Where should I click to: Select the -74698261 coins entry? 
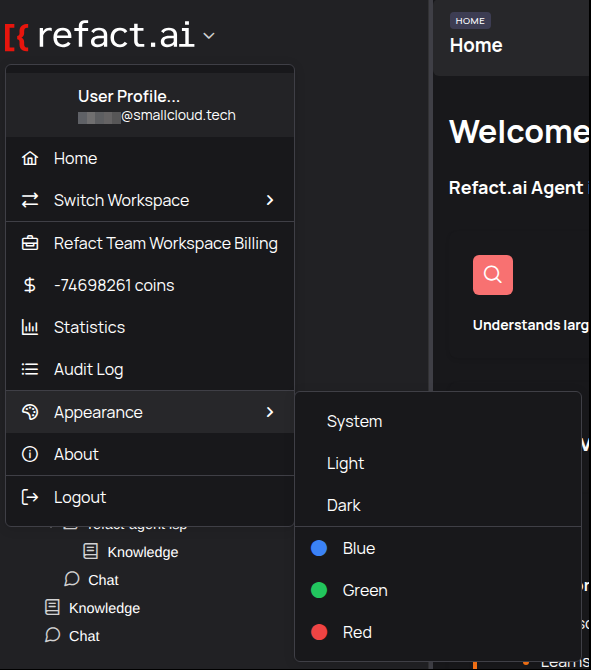tap(150, 285)
